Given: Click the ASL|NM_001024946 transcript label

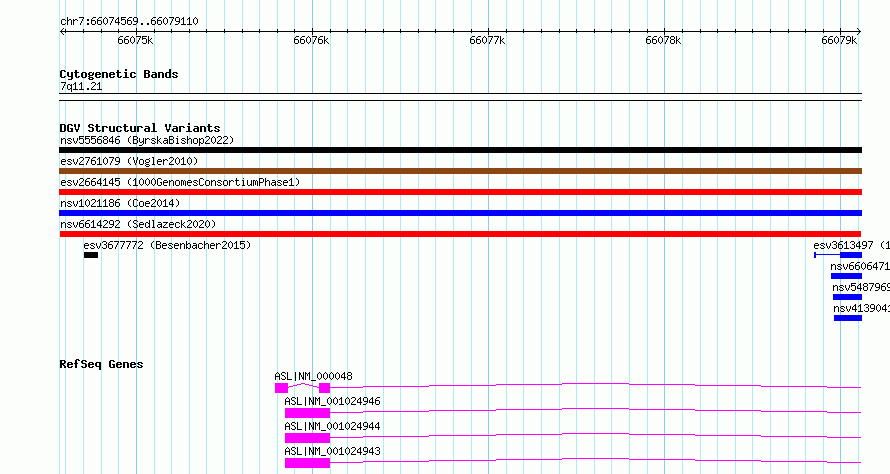Looking at the screenshot, I should point(332,401).
